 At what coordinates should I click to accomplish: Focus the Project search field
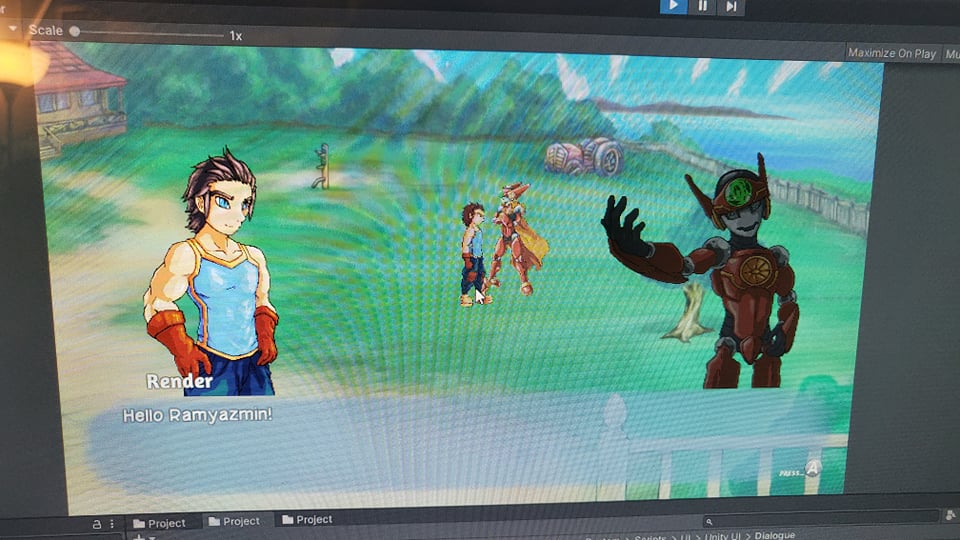pyautogui.click(x=820, y=520)
